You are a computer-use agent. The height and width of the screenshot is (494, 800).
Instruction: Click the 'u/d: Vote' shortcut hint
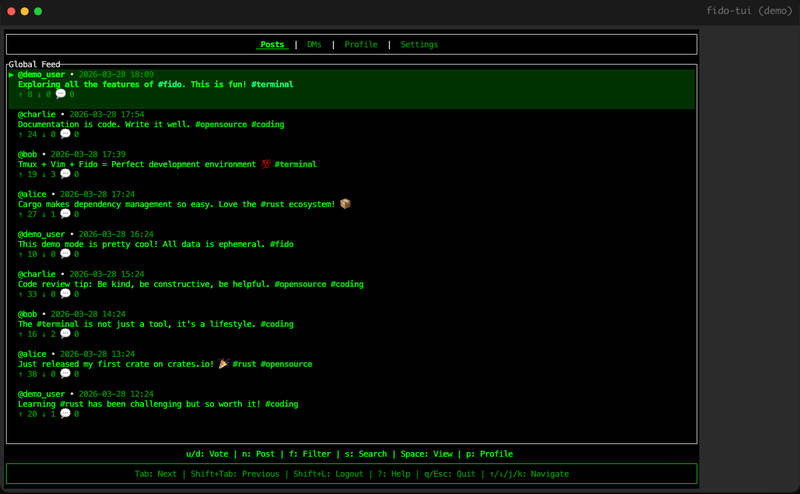coord(207,454)
